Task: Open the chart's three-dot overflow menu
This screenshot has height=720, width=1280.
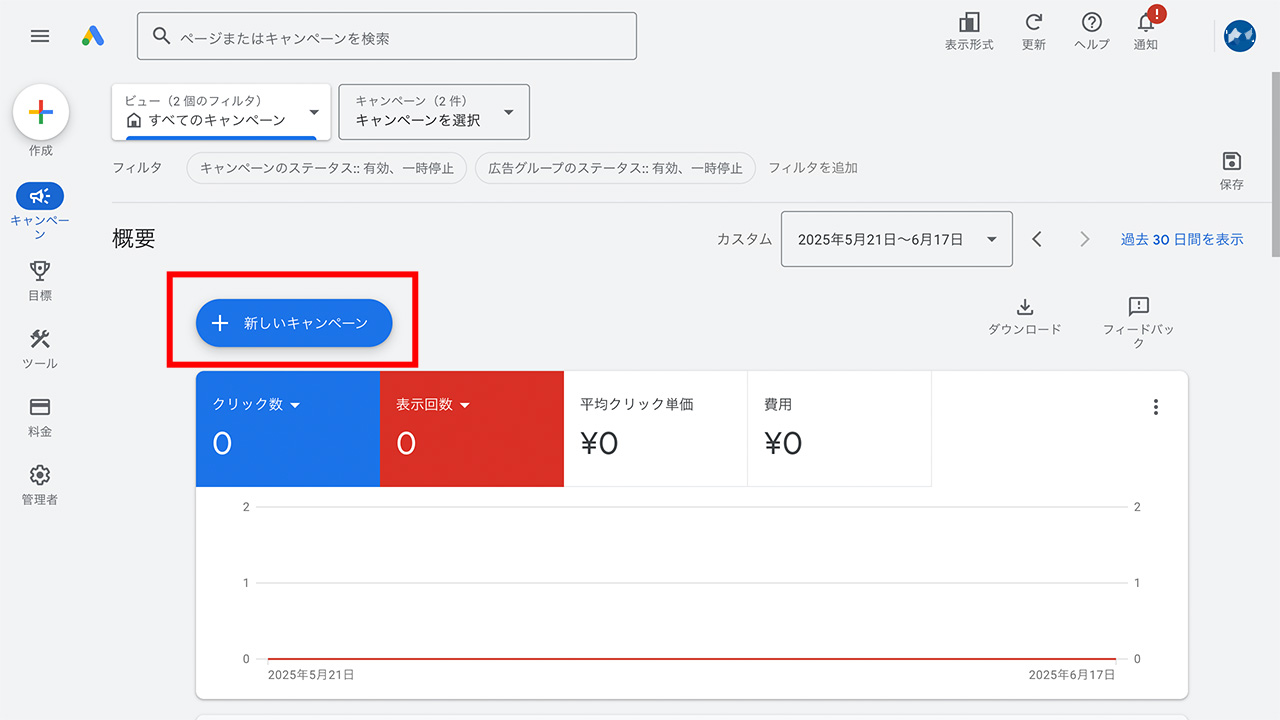Action: click(x=1156, y=406)
